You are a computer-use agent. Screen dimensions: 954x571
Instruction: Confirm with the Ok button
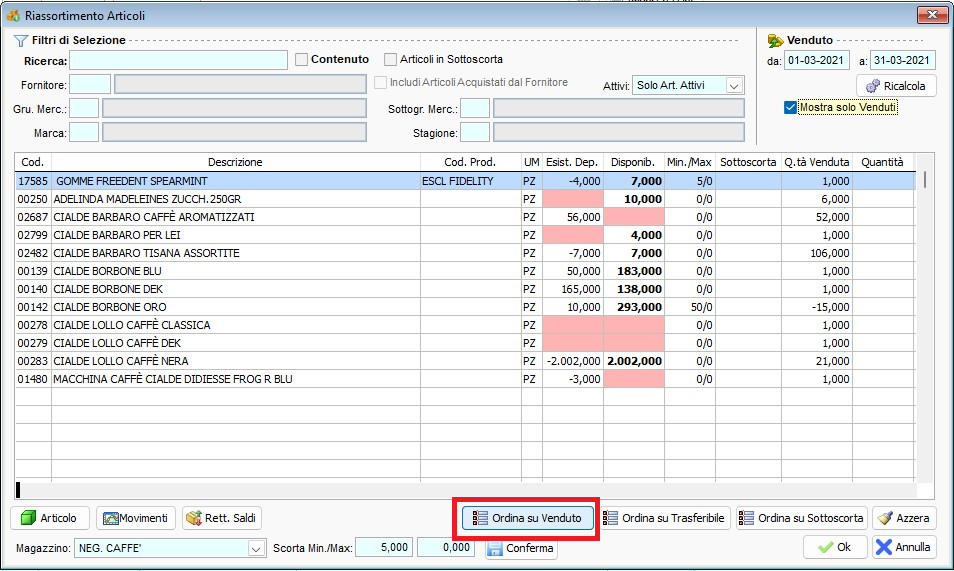point(835,548)
